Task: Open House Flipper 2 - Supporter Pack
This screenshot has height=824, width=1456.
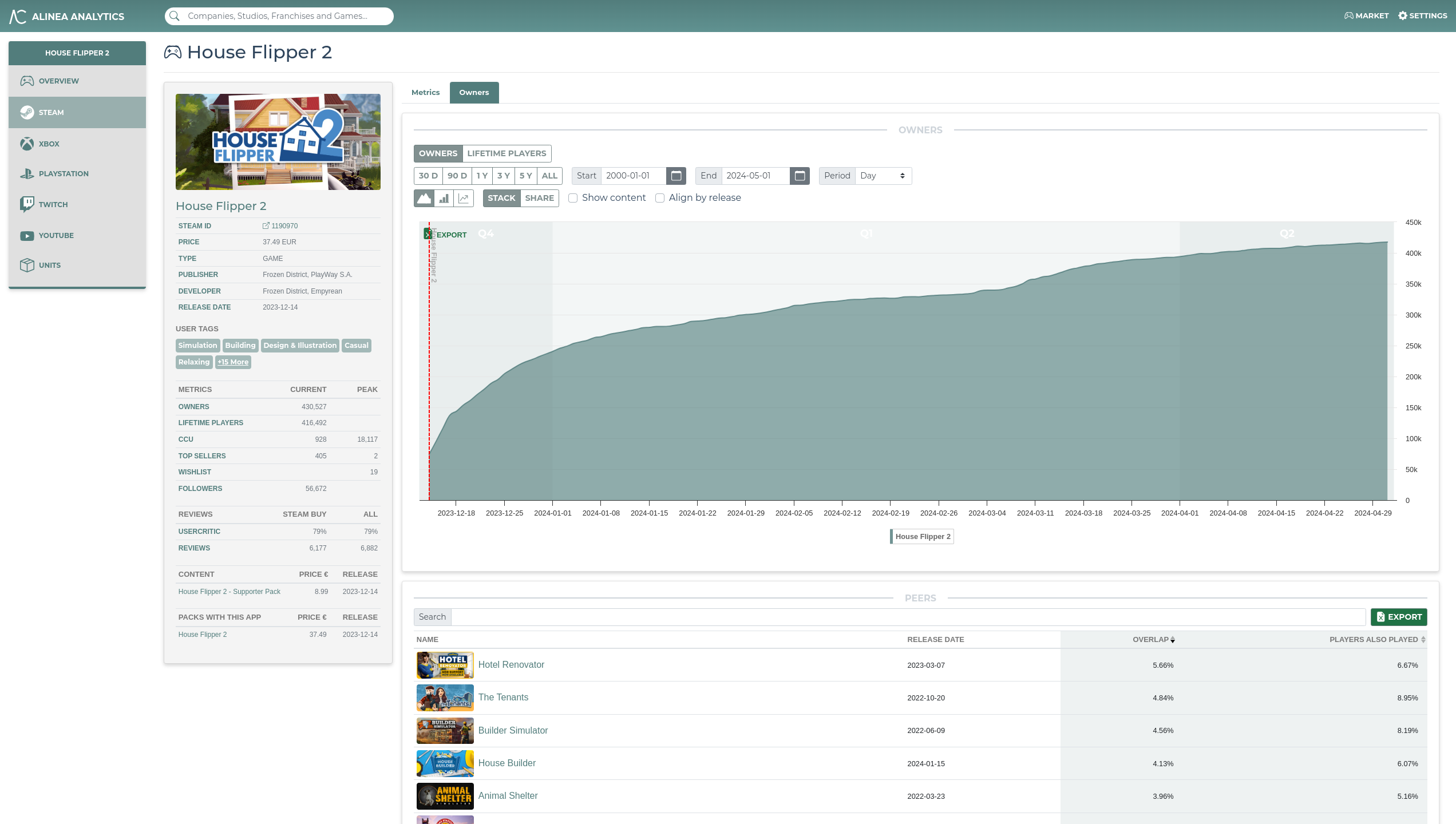Action: [230, 592]
